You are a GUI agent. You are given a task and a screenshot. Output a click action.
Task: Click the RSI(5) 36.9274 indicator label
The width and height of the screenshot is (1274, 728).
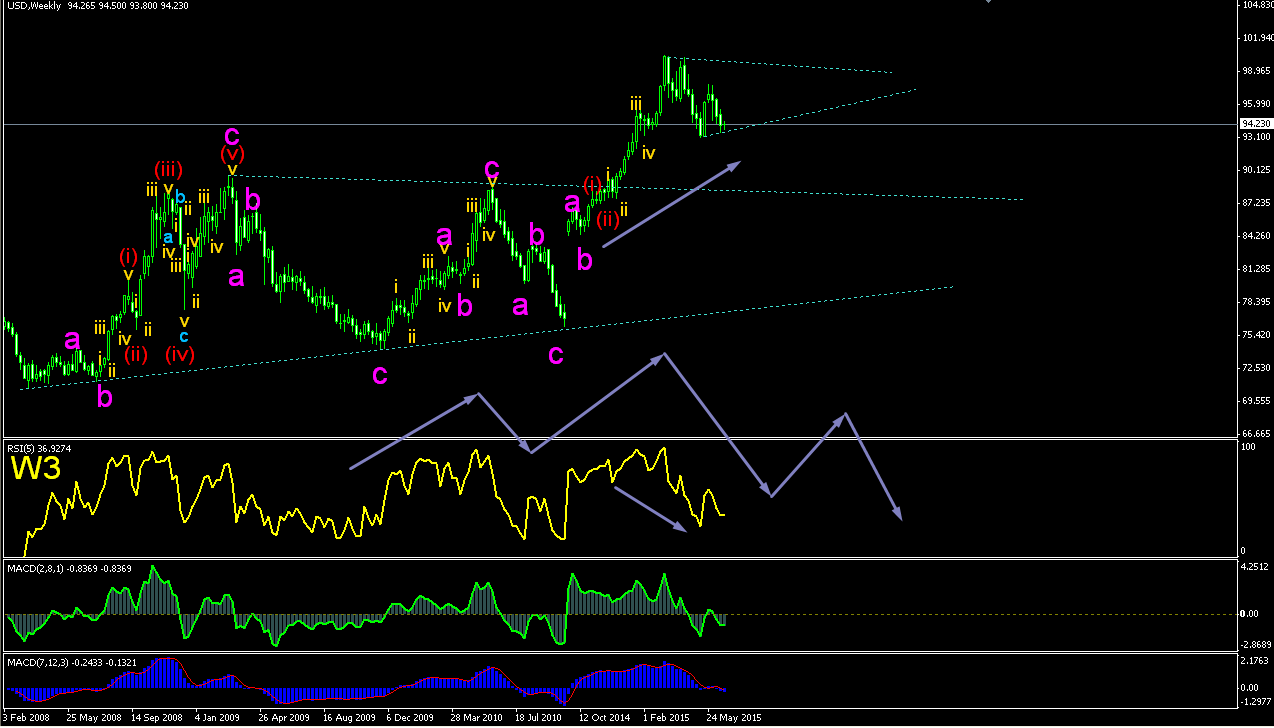click(40, 448)
